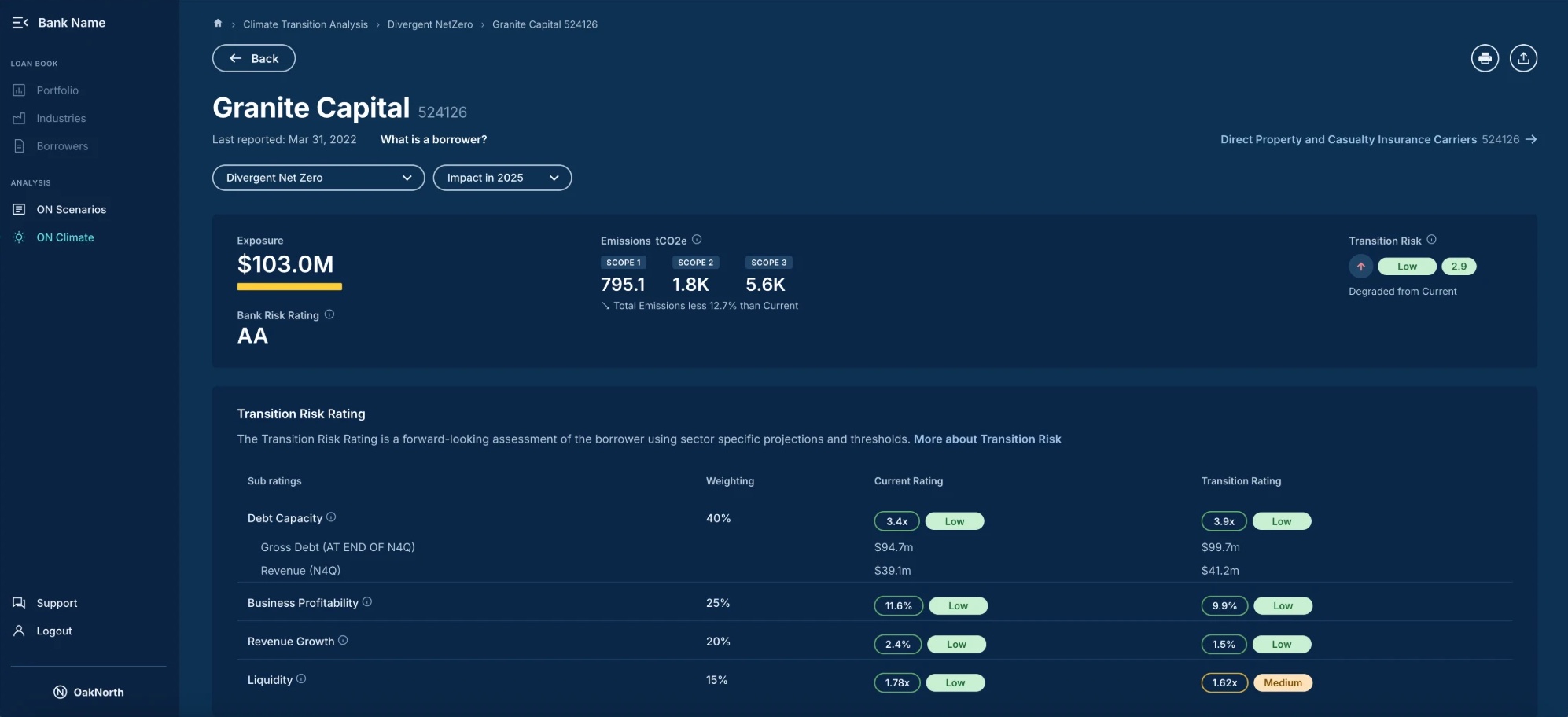Open Portfolio in sidebar
The width and height of the screenshot is (1568, 717).
click(57, 90)
